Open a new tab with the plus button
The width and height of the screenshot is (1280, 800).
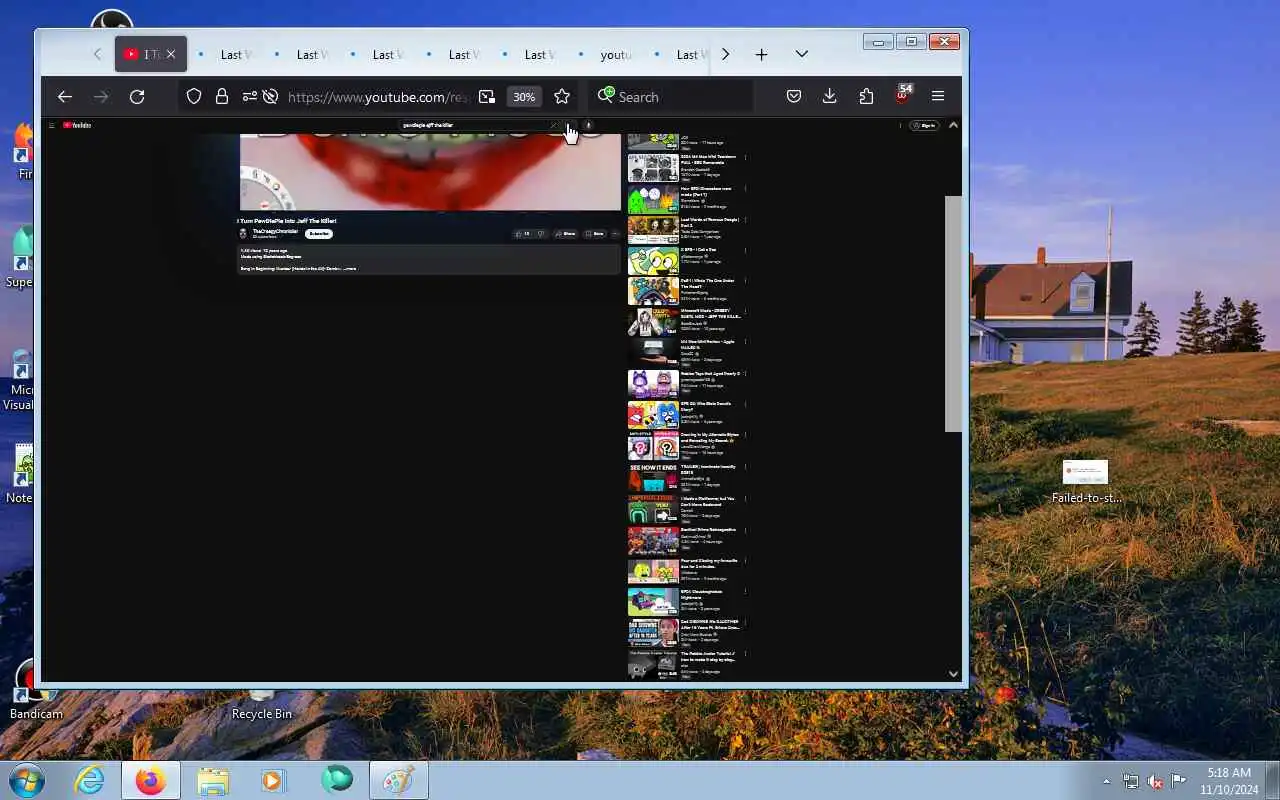(x=761, y=54)
